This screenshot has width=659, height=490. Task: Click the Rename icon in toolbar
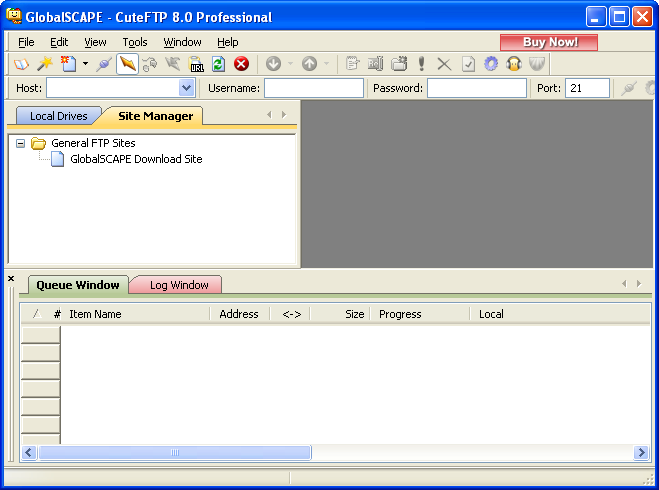pyautogui.click(x=375, y=64)
